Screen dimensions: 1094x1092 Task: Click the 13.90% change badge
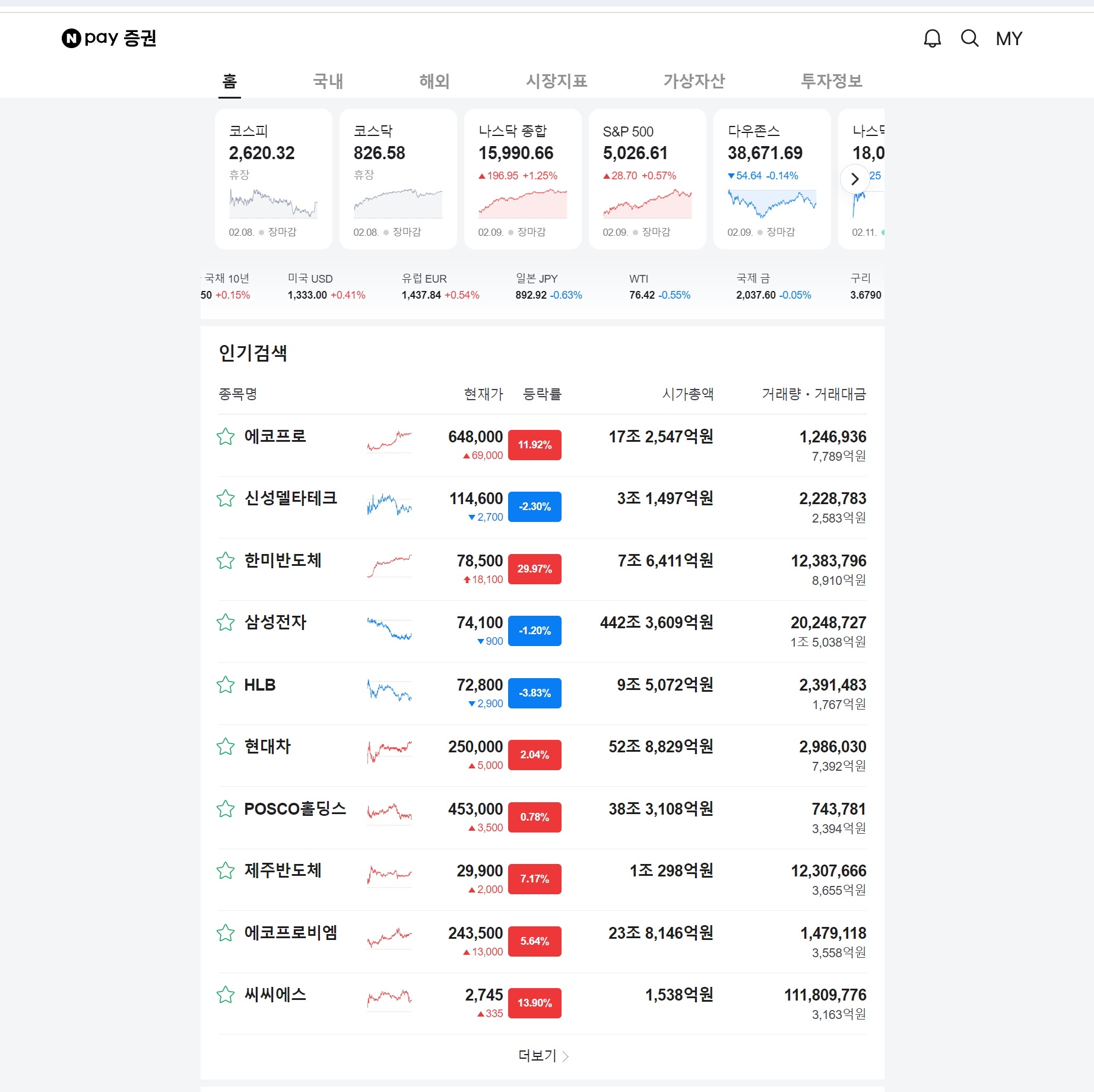pos(535,1003)
